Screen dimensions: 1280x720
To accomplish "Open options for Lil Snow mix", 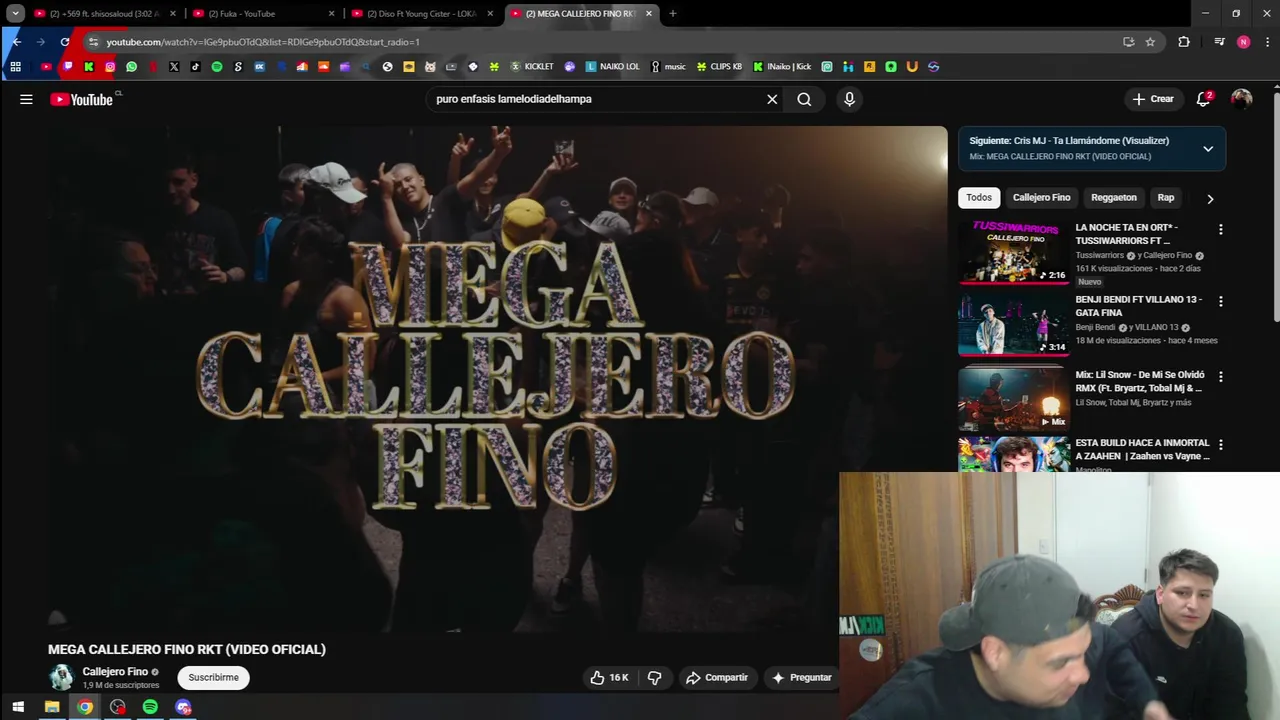I will click(1220, 377).
